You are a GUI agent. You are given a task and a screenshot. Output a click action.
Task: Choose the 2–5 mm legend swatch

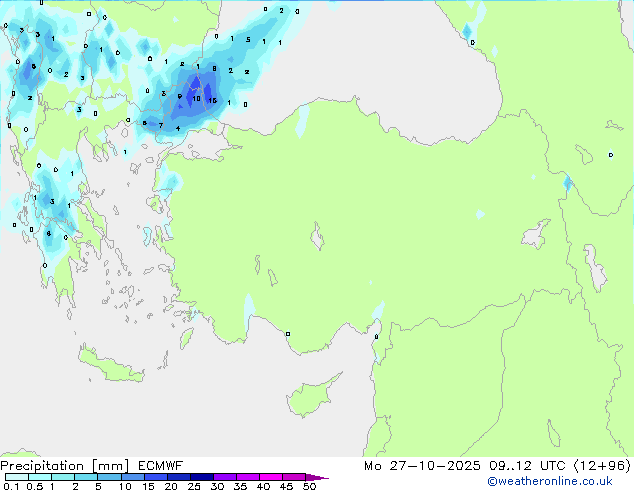86,477
